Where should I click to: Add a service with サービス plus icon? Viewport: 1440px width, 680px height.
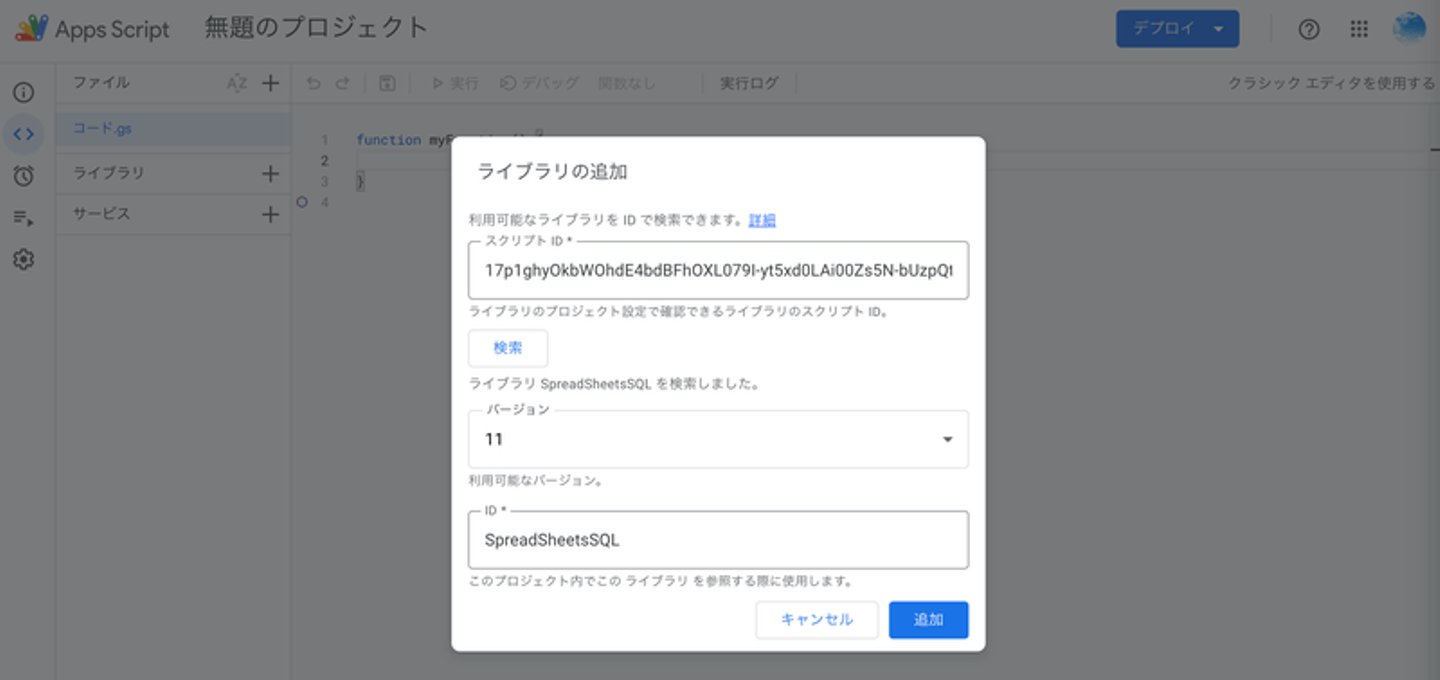coord(270,214)
